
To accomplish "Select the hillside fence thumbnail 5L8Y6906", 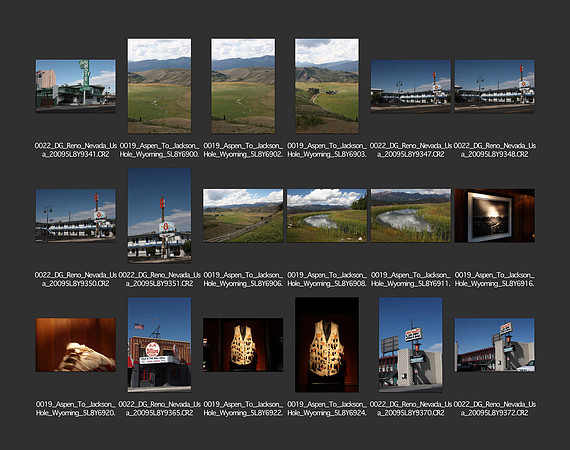I will [243, 215].
